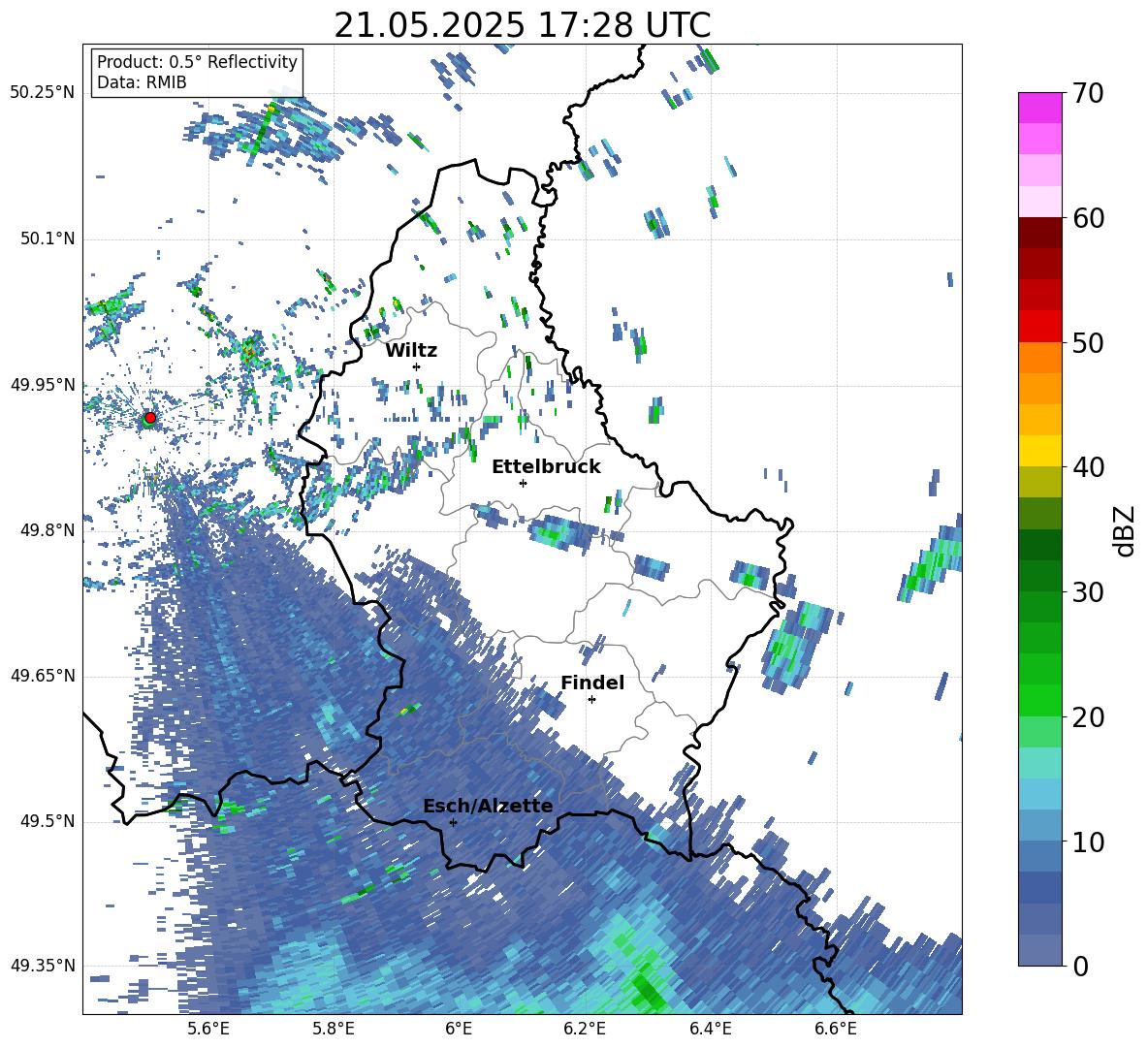
Task: Click the Product: 0.5° Reflectivity text
Action: 197,61
